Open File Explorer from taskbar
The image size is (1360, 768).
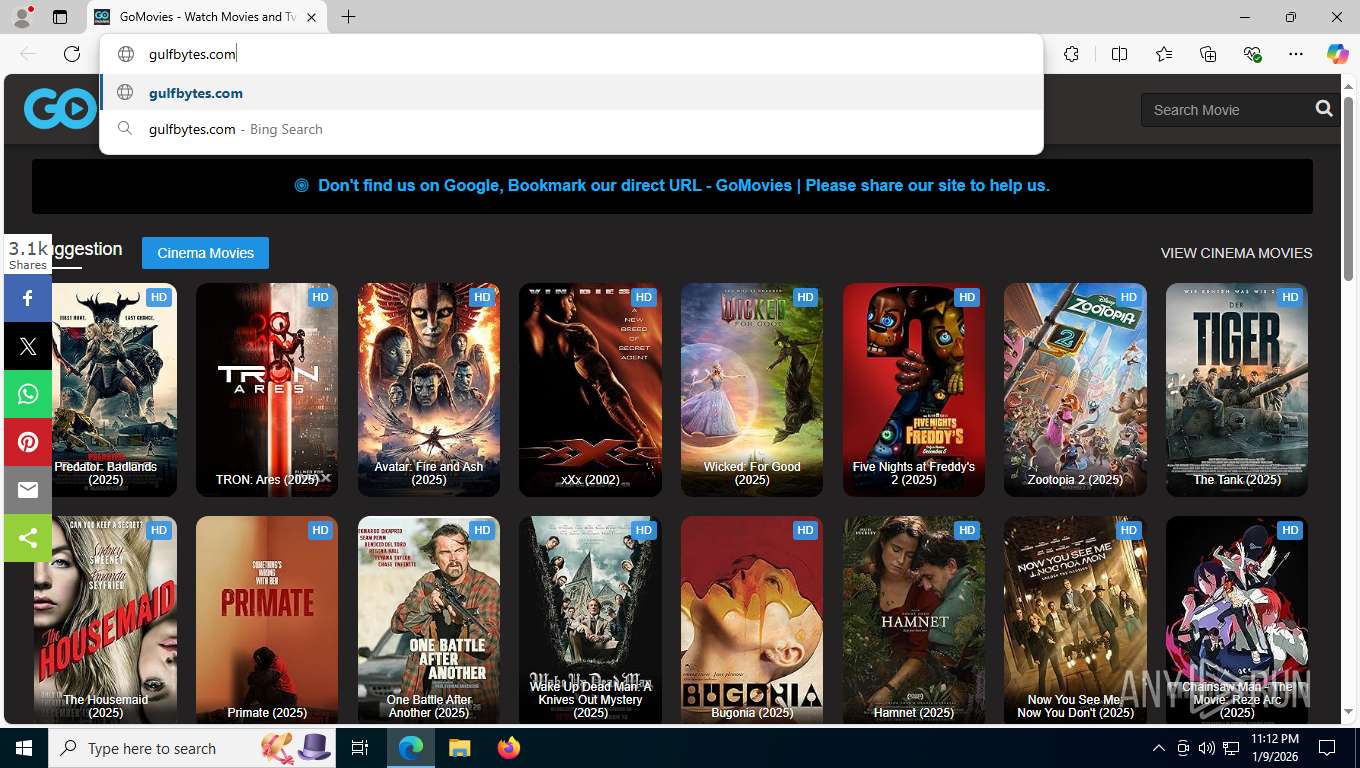[459, 748]
